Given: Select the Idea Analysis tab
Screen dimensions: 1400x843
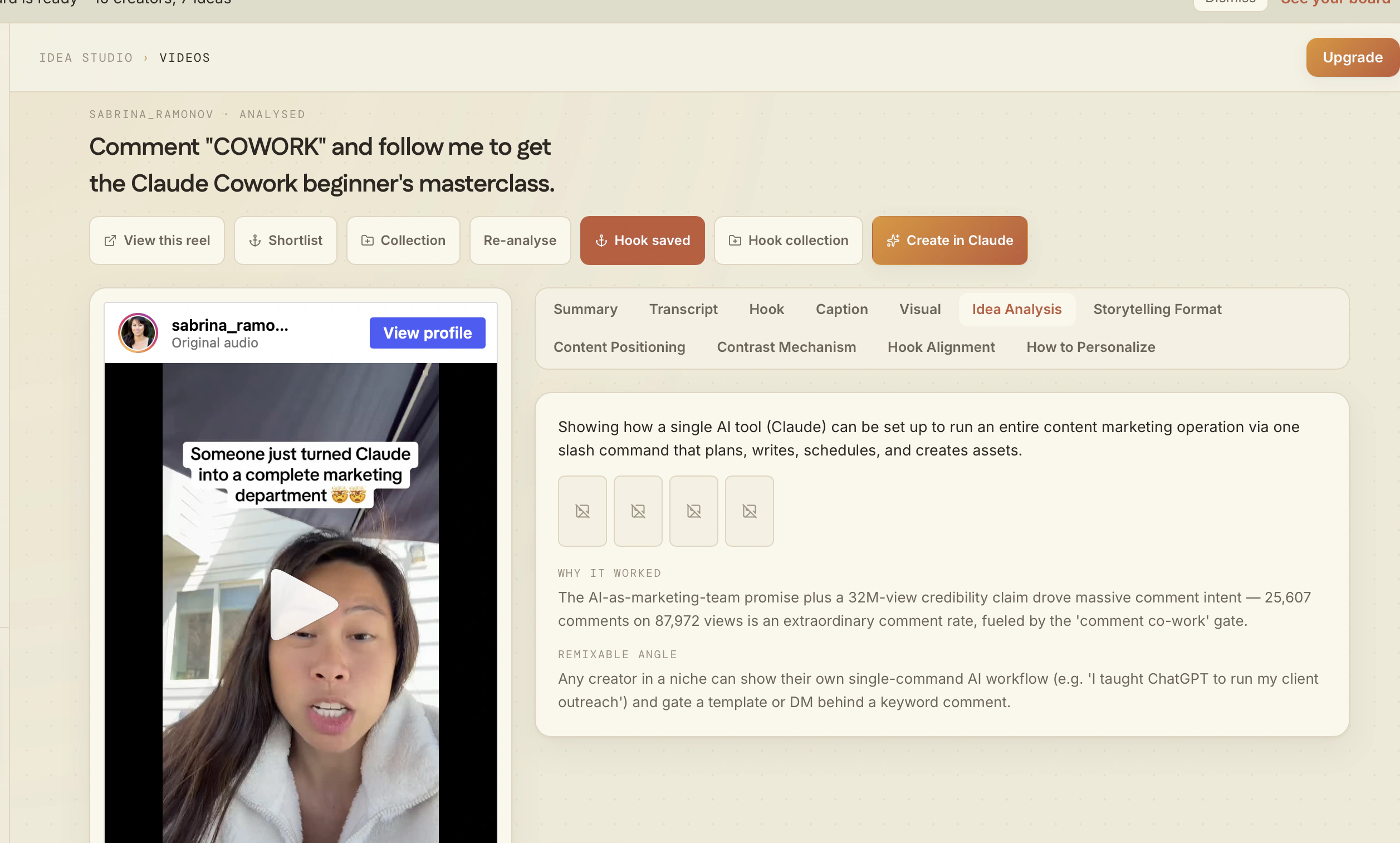Looking at the screenshot, I should (x=1017, y=309).
